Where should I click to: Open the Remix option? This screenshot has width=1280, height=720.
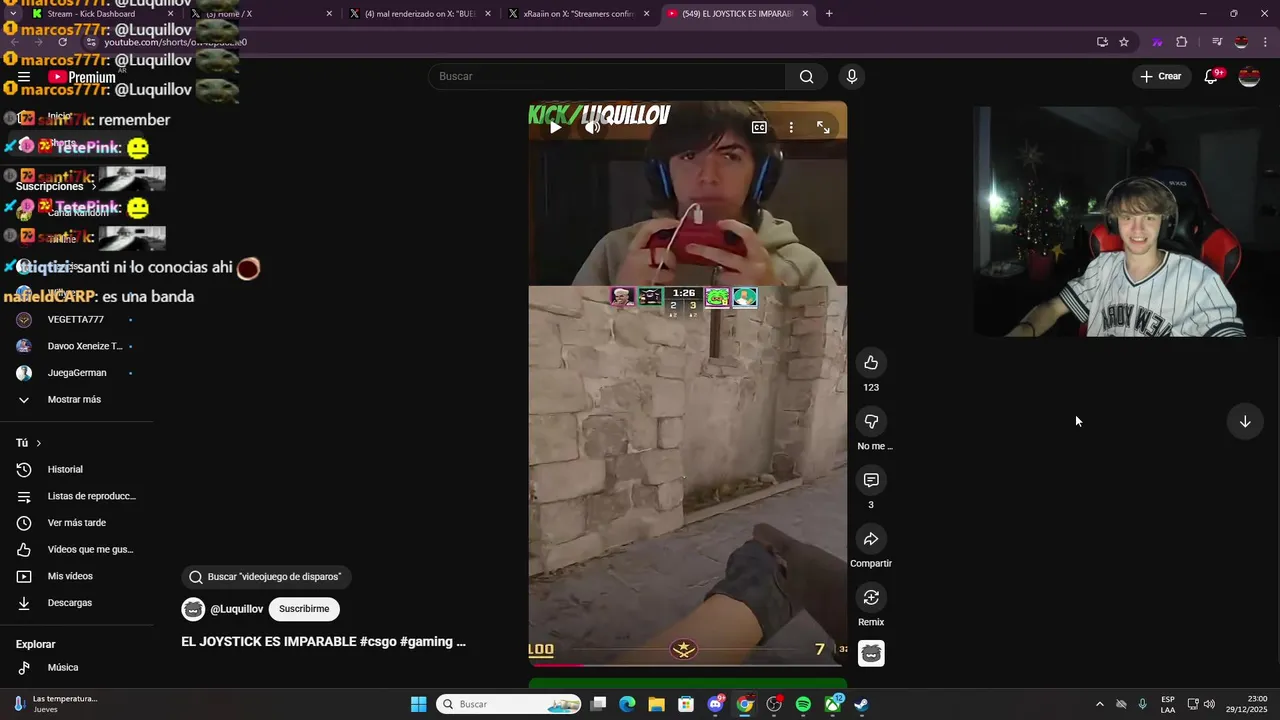pyautogui.click(x=871, y=598)
